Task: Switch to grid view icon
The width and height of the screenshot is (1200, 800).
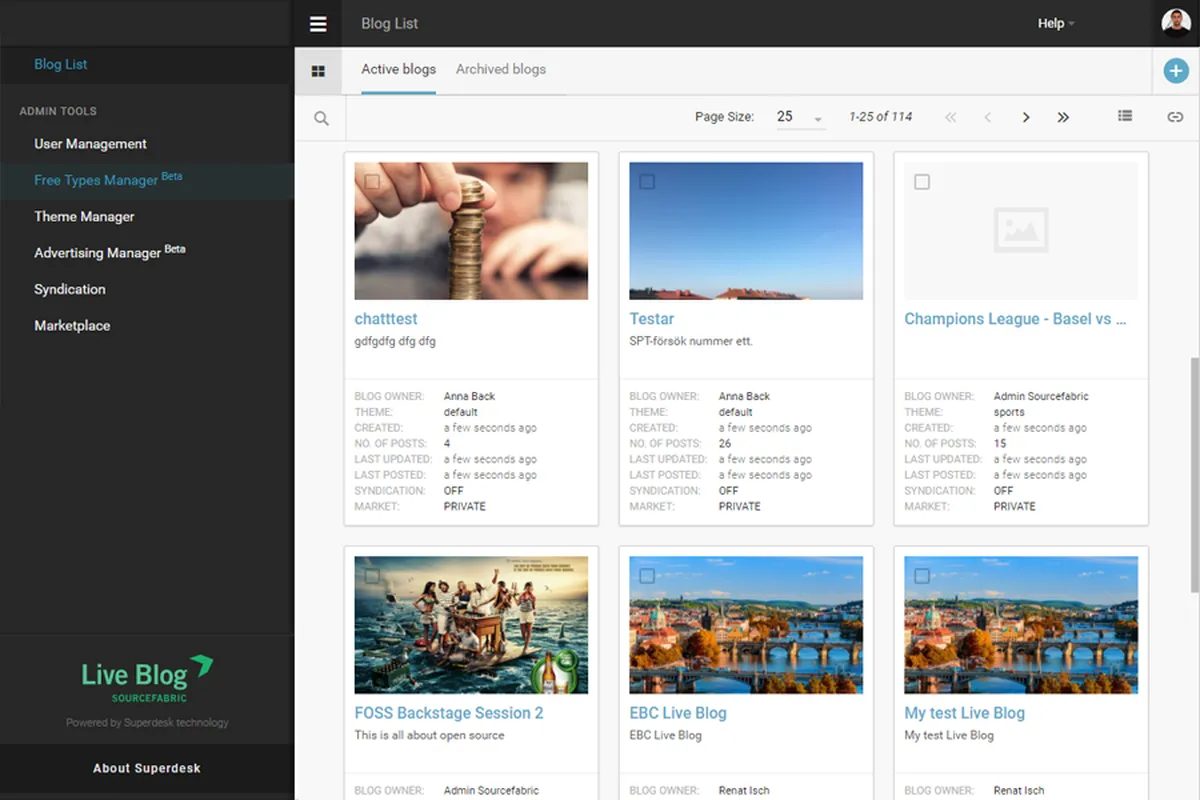Action: (x=318, y=71)
